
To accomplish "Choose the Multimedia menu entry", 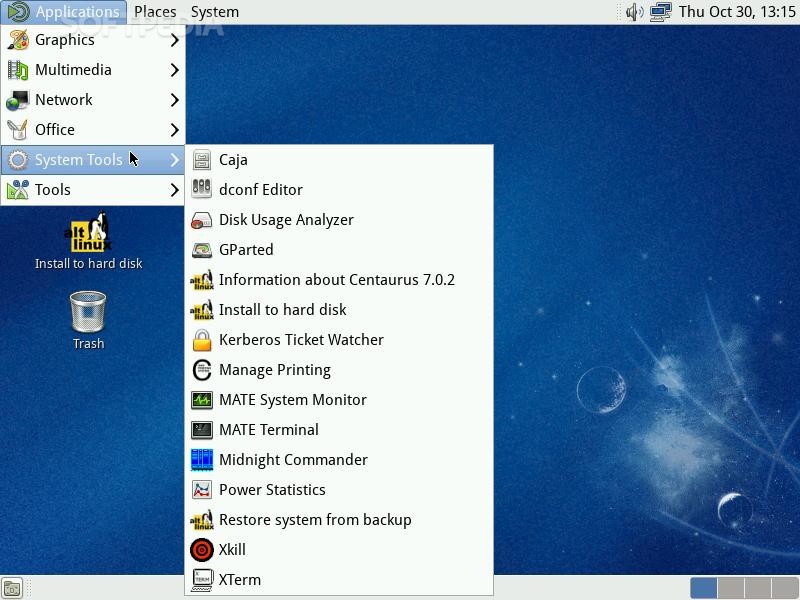I will (x=93, y=70).
